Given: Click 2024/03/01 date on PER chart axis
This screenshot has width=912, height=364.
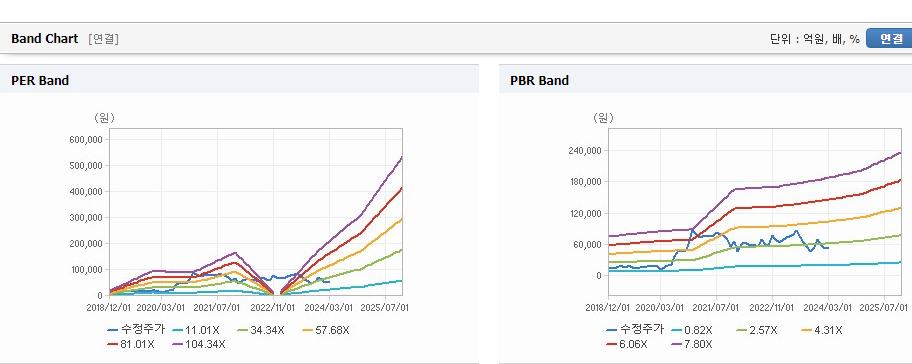Looking at the screenshot, I should (x=330, y=307).
